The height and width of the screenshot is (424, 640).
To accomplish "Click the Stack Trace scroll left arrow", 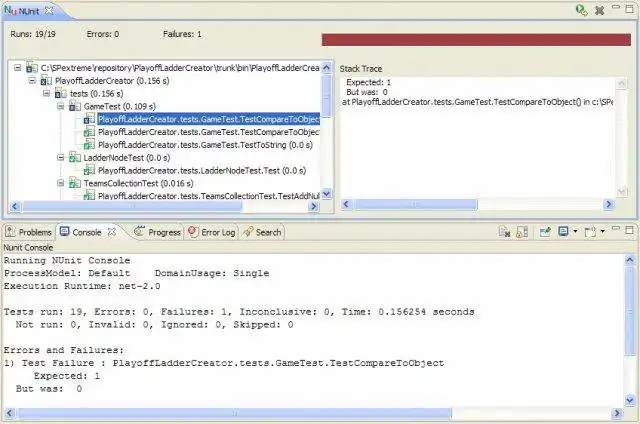I will pos(347,204).
